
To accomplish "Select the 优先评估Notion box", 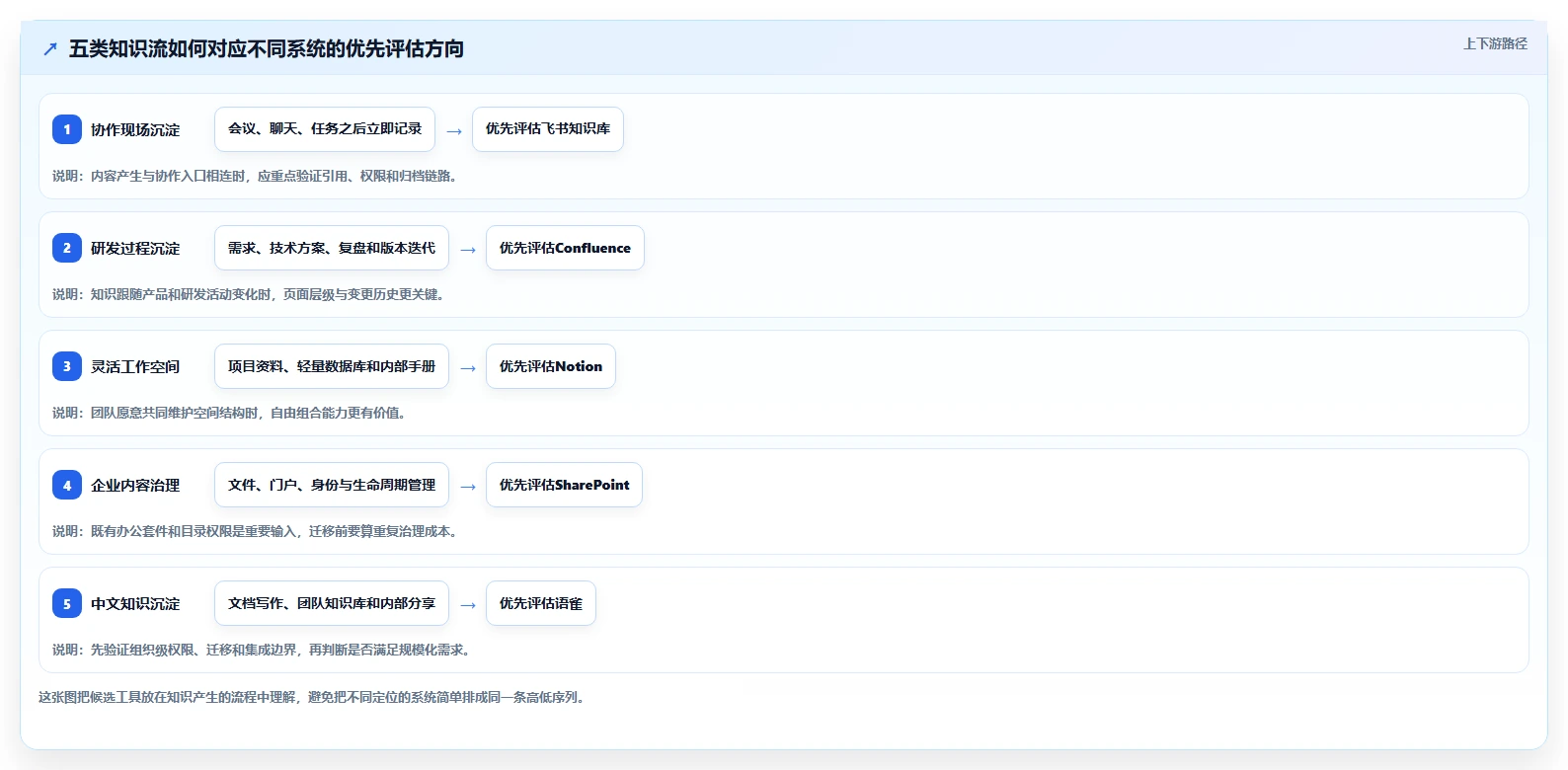I will [551, 366].
